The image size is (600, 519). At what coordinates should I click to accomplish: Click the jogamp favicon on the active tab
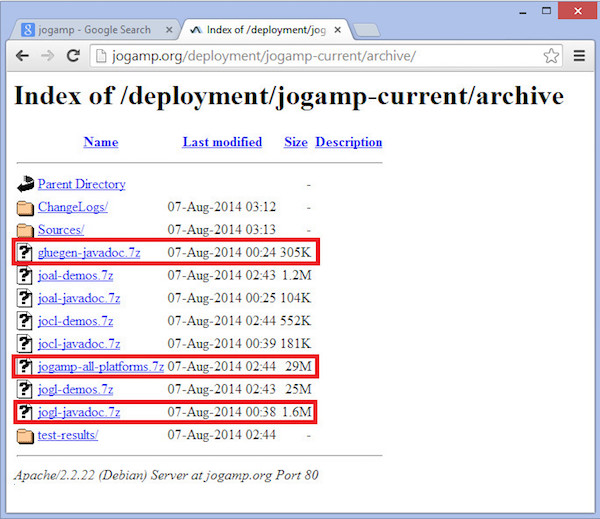(x=196, y=30)
